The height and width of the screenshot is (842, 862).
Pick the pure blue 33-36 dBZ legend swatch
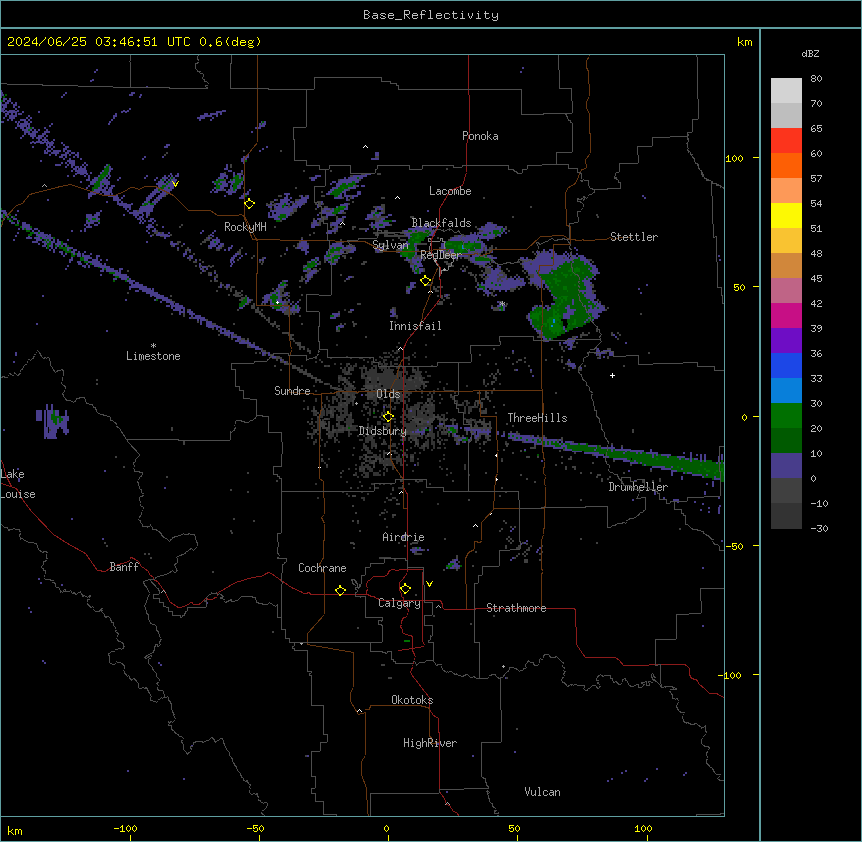[786, 365]
